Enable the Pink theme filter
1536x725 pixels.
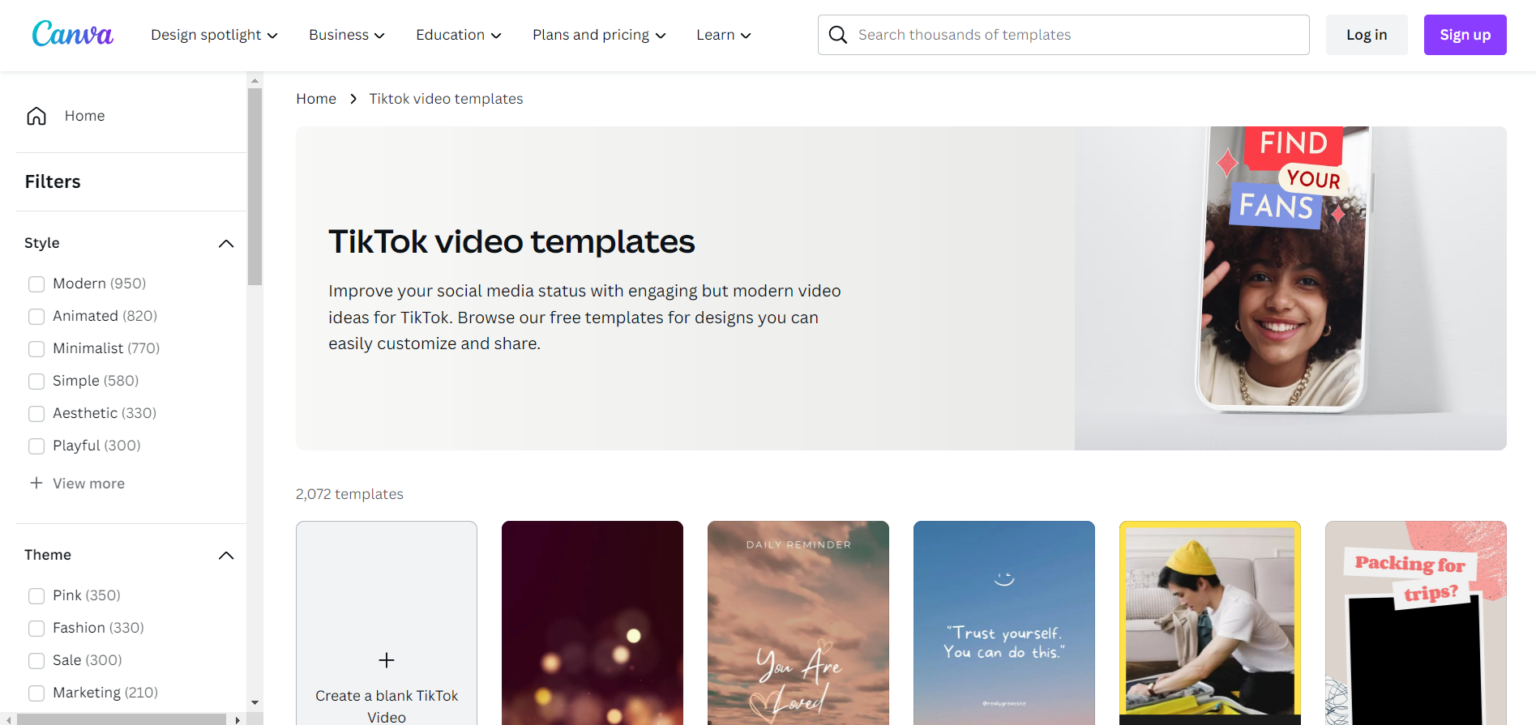(x=36, y=595)
